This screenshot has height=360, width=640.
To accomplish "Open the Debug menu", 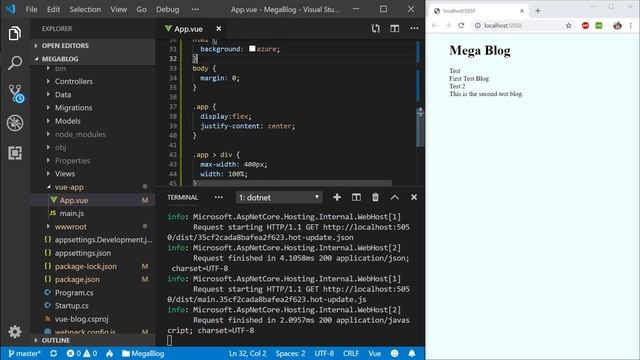I will (x=167, y=9).
